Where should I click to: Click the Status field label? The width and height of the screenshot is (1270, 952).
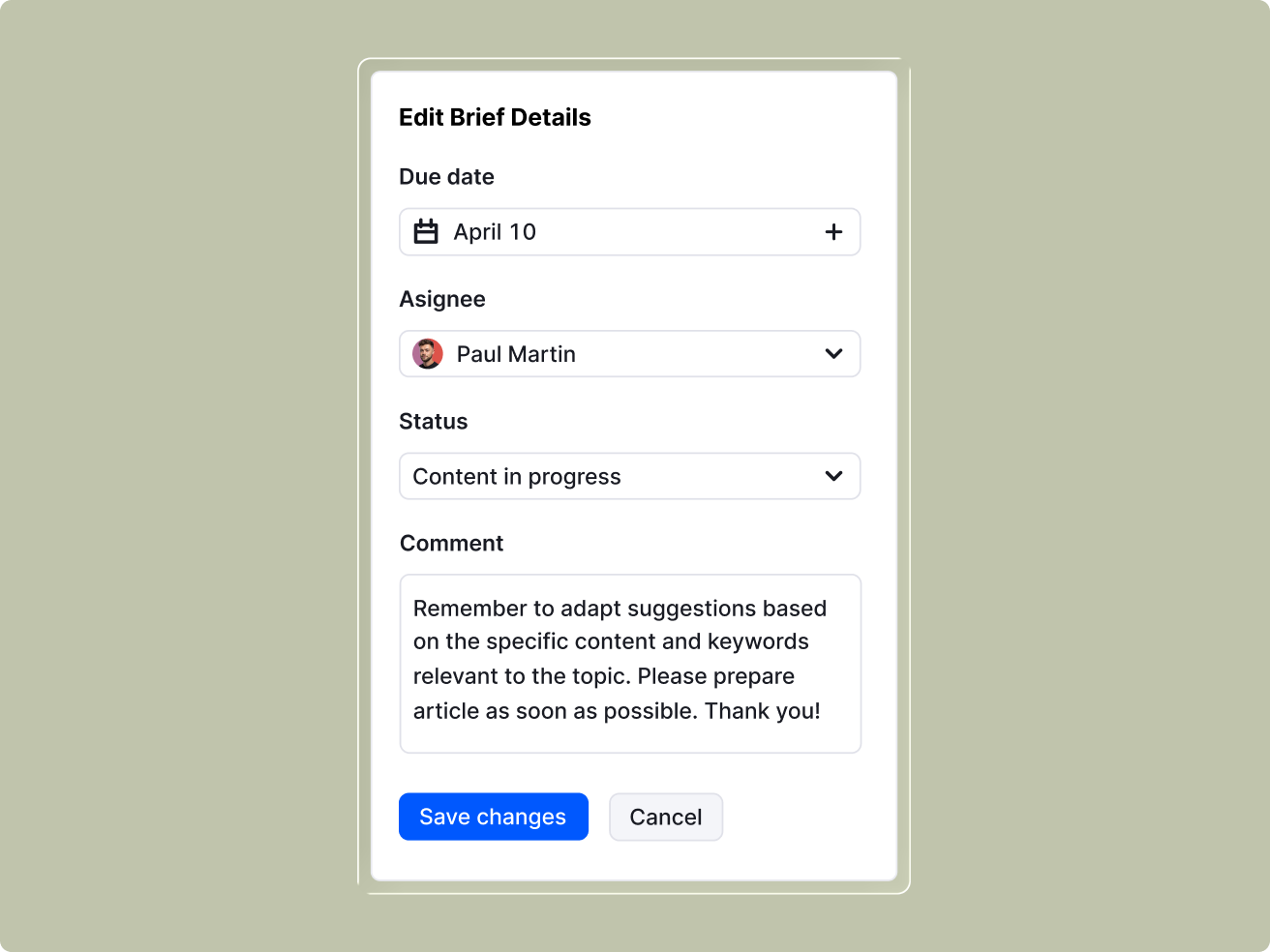[434, 422]
